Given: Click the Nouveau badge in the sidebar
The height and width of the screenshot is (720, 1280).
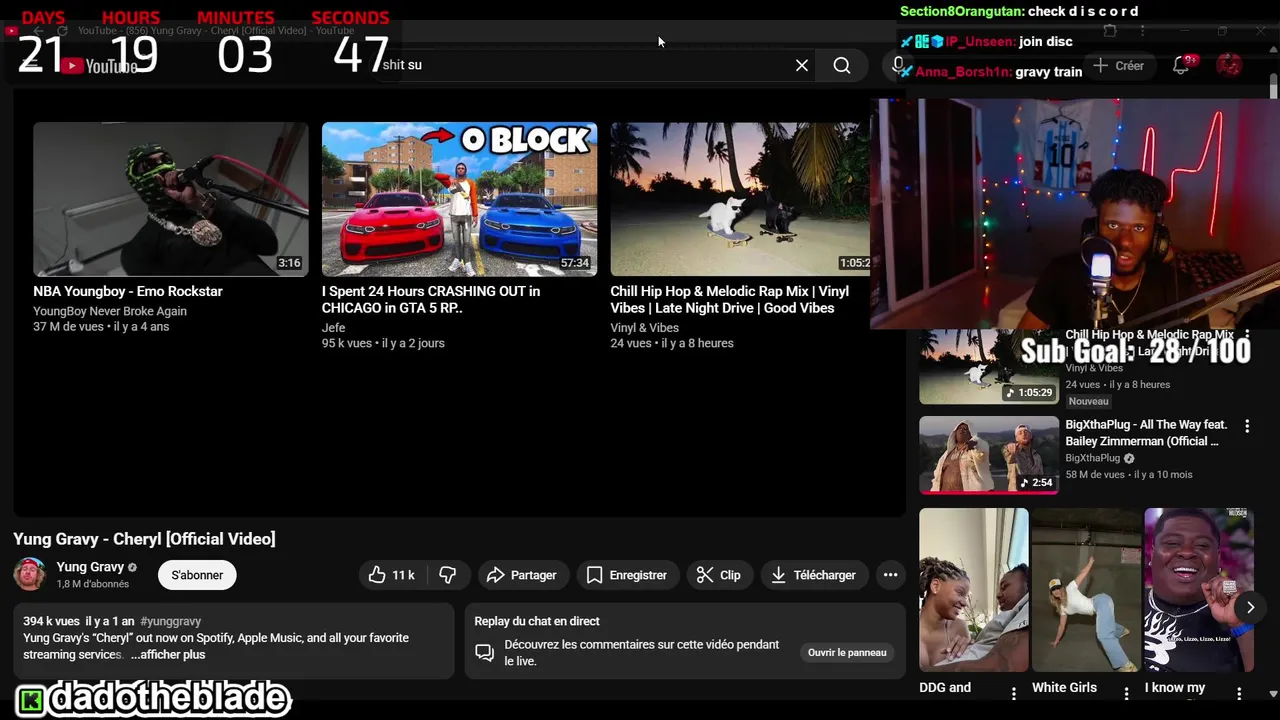Looking at the screenshot, I should 1089,401.
